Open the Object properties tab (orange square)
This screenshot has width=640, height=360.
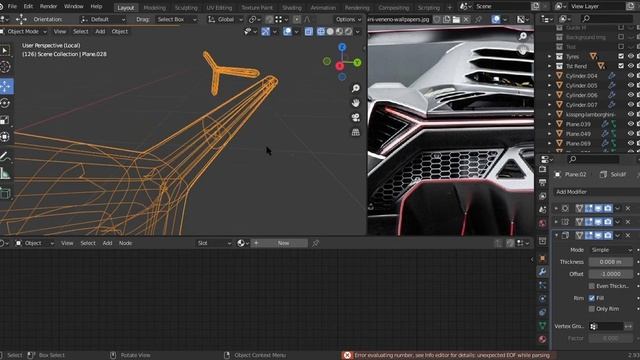(542, 258)
